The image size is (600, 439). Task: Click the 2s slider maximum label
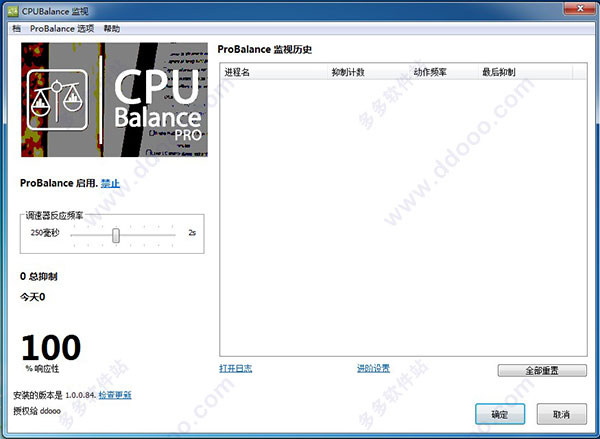pyautogui.click(x=192, y=233)
